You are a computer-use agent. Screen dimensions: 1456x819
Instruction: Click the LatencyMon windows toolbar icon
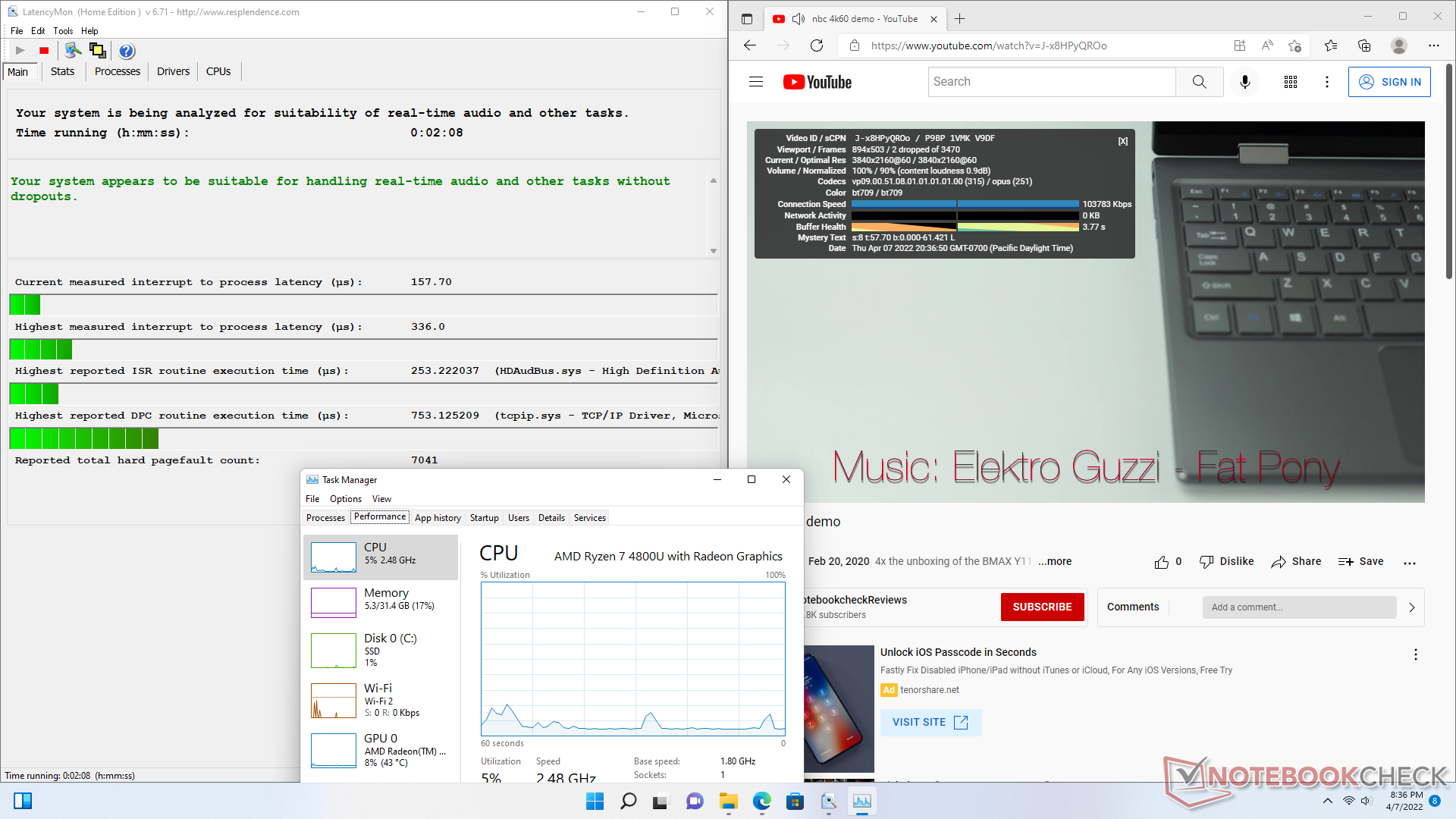coord(97,51)
